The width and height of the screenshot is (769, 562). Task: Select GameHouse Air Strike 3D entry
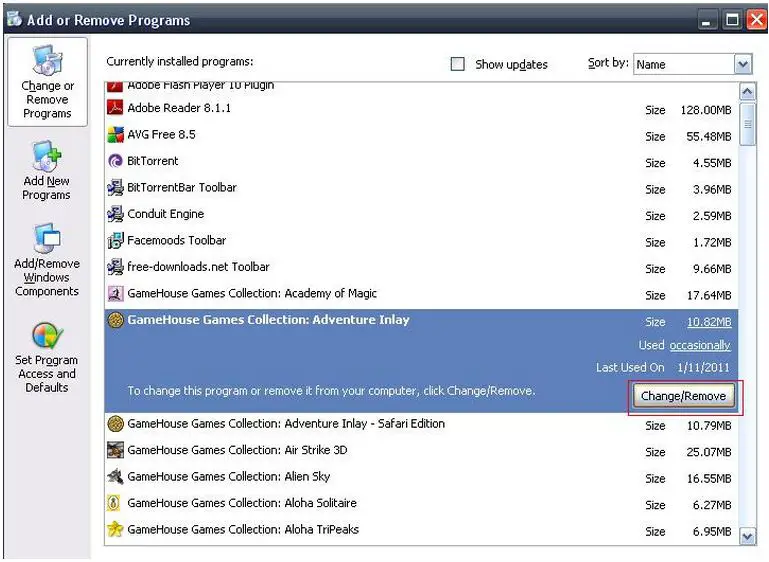tap(421, 450)
